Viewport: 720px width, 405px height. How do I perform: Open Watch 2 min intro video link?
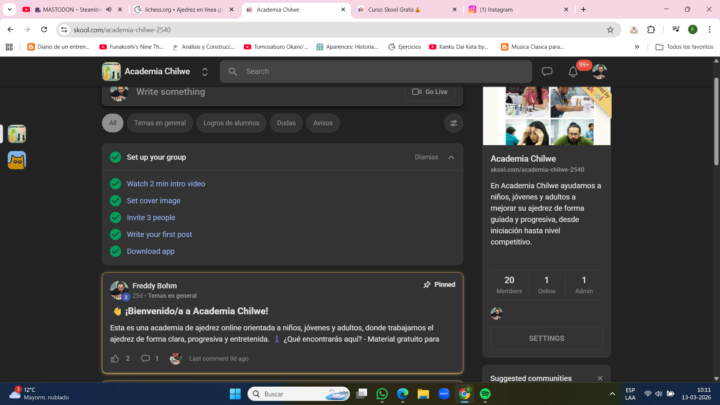pos(166,184)
